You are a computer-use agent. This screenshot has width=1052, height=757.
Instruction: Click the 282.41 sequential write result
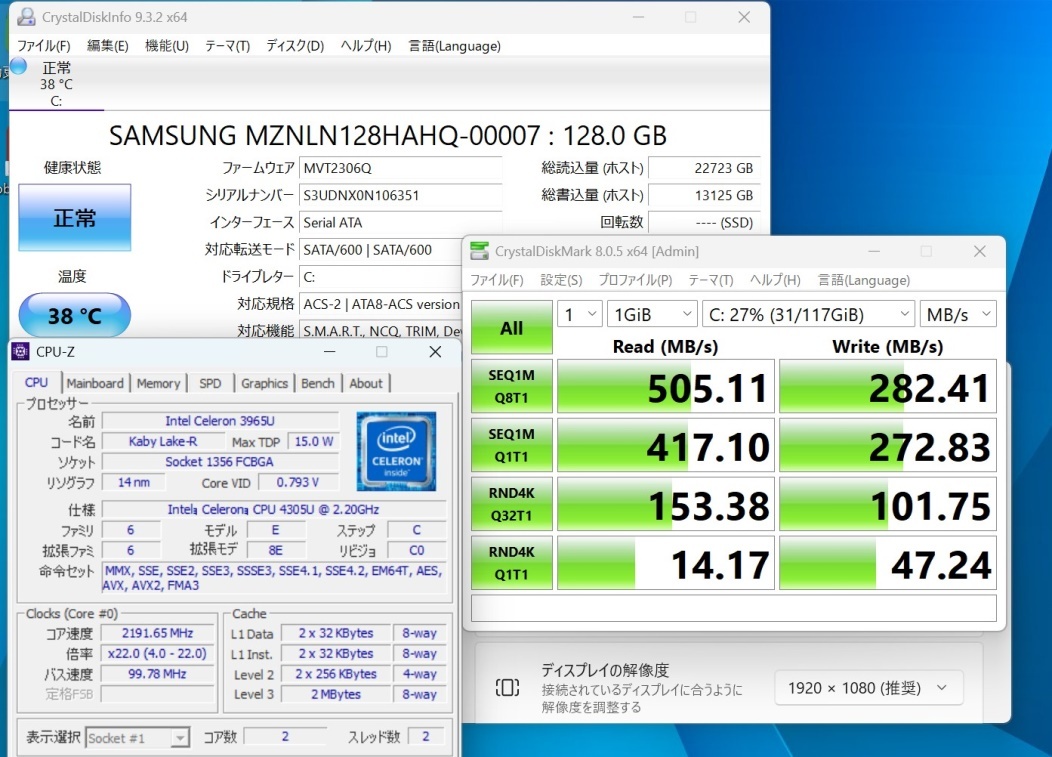tap(888, 387)
